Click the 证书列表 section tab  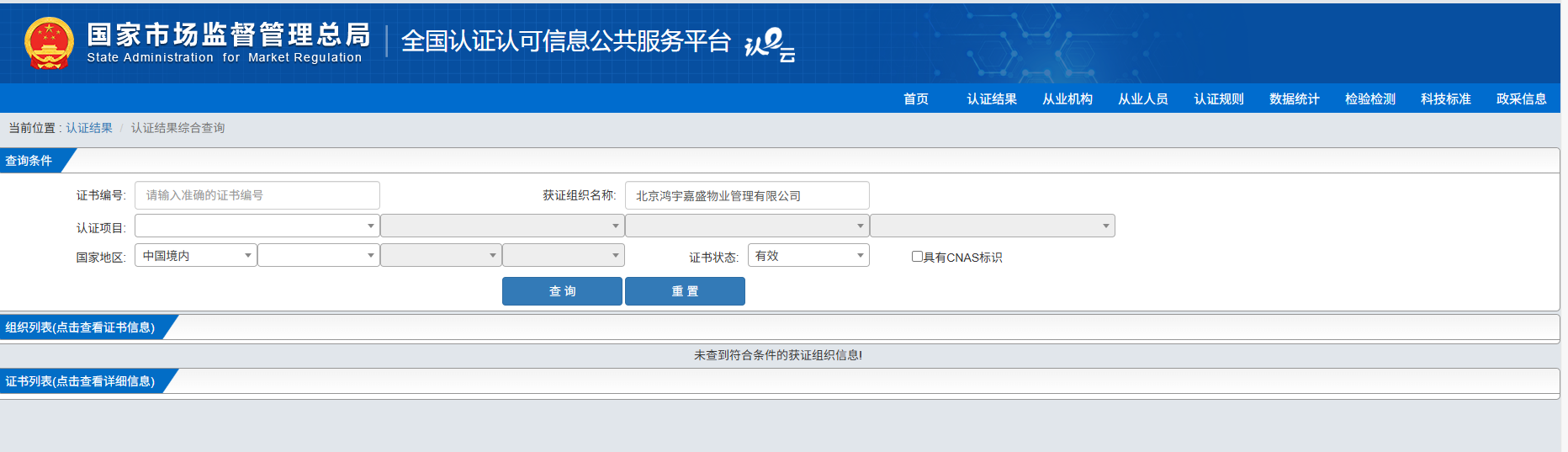click(84, 381)
